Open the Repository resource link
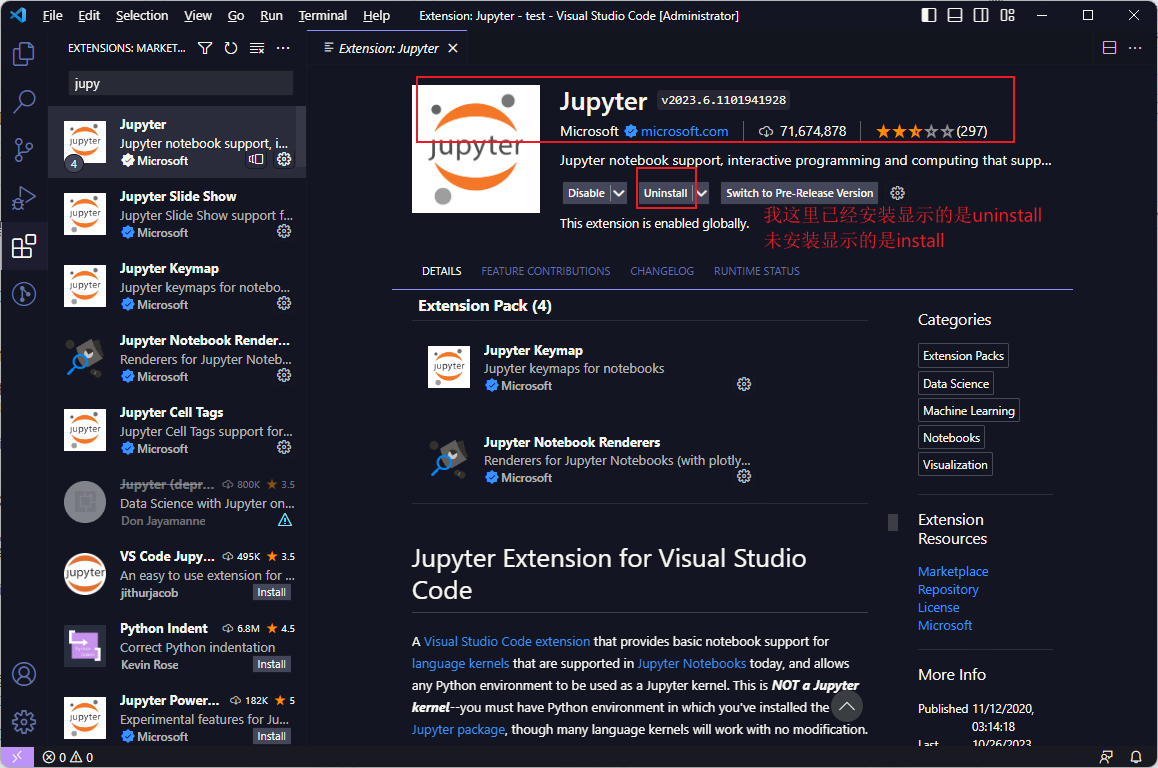This screenshot has width=1158, height=768. [948, 589]
